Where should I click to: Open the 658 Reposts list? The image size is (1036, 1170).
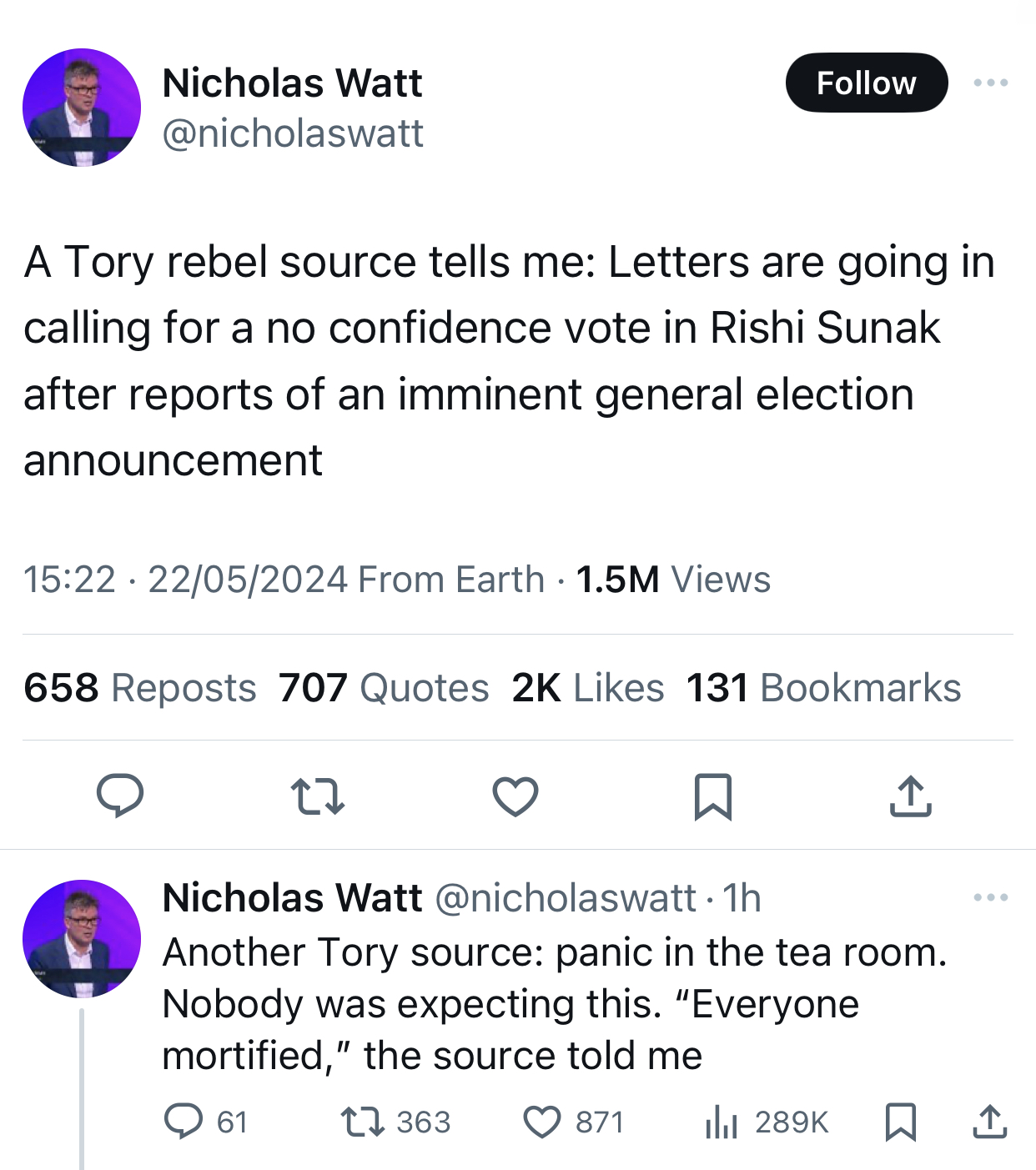point(140,688)
